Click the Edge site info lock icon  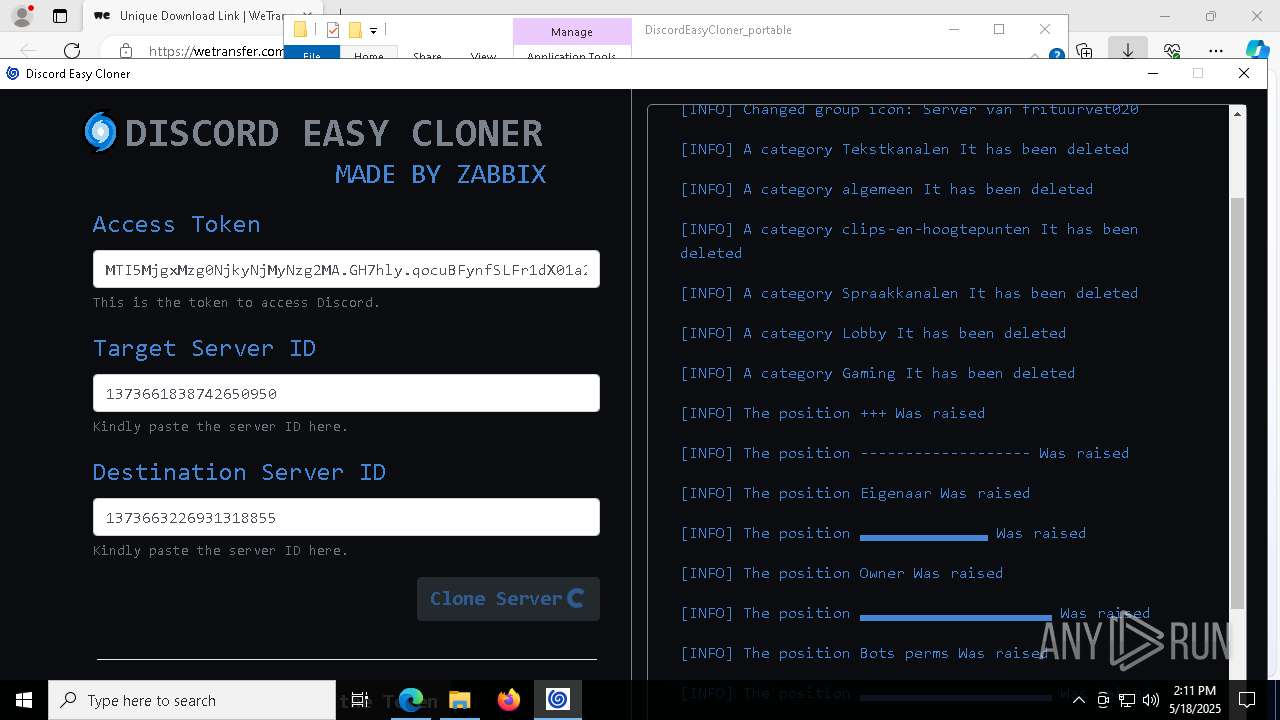[x=126, y=50]
